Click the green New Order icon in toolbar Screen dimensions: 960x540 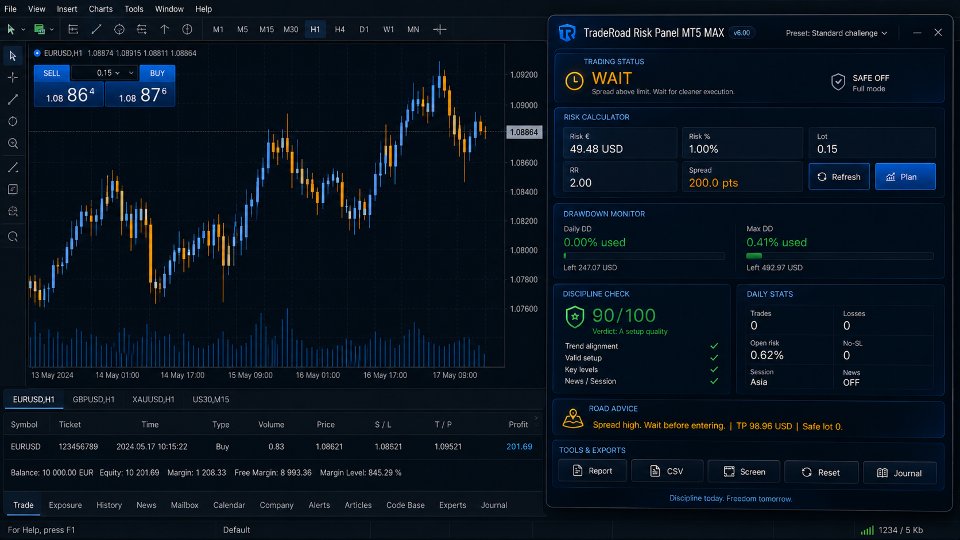(x=39, y=29)
